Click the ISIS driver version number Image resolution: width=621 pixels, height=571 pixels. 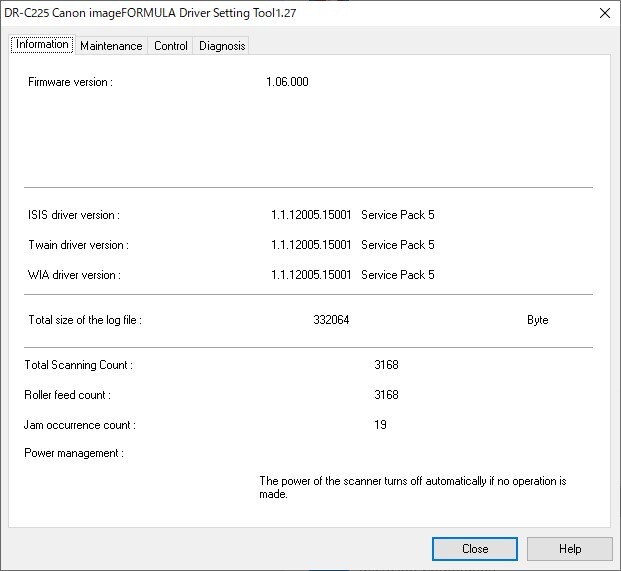point(311,215)
